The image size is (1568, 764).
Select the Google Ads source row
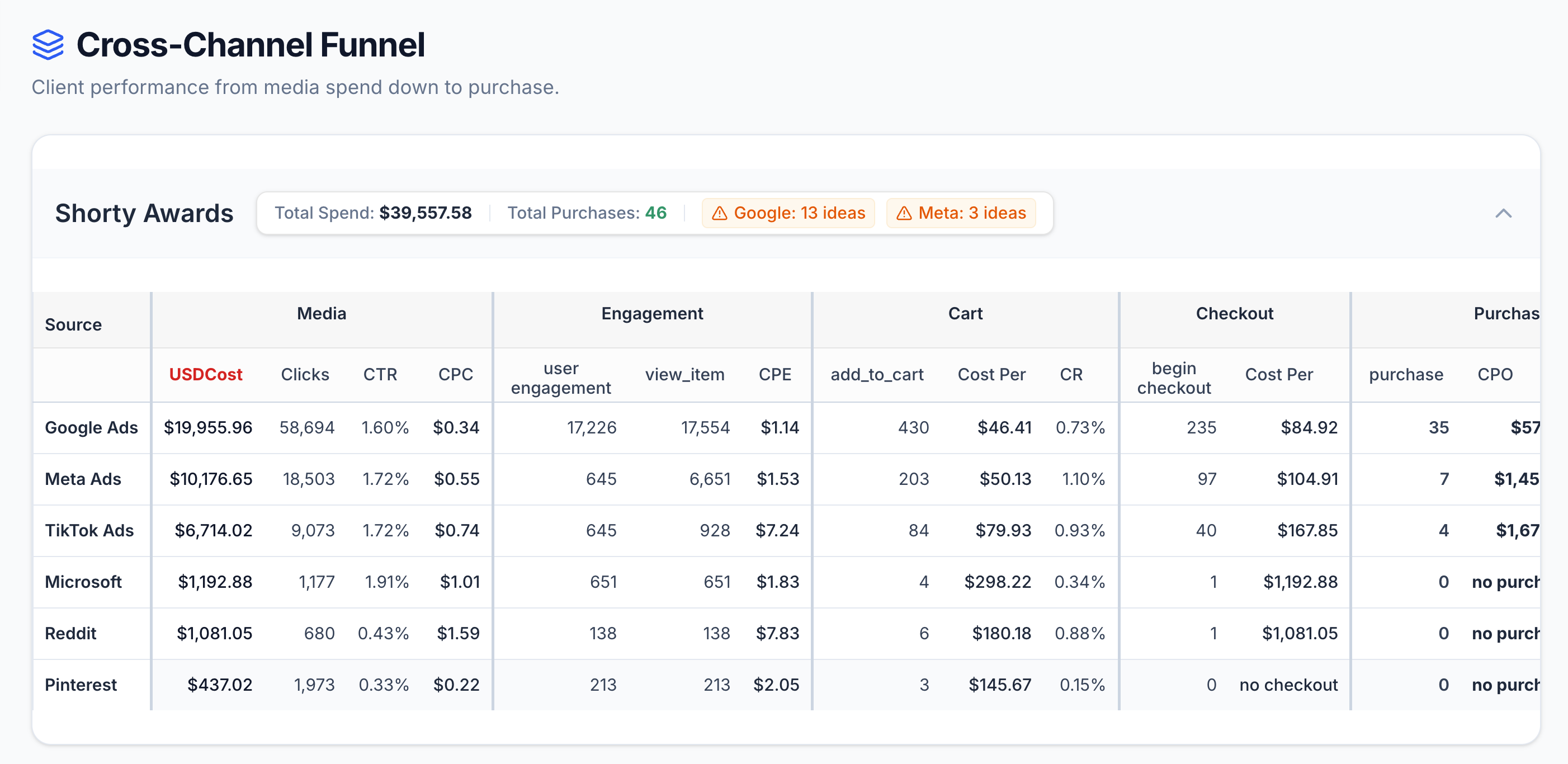[x=91, y=427]
